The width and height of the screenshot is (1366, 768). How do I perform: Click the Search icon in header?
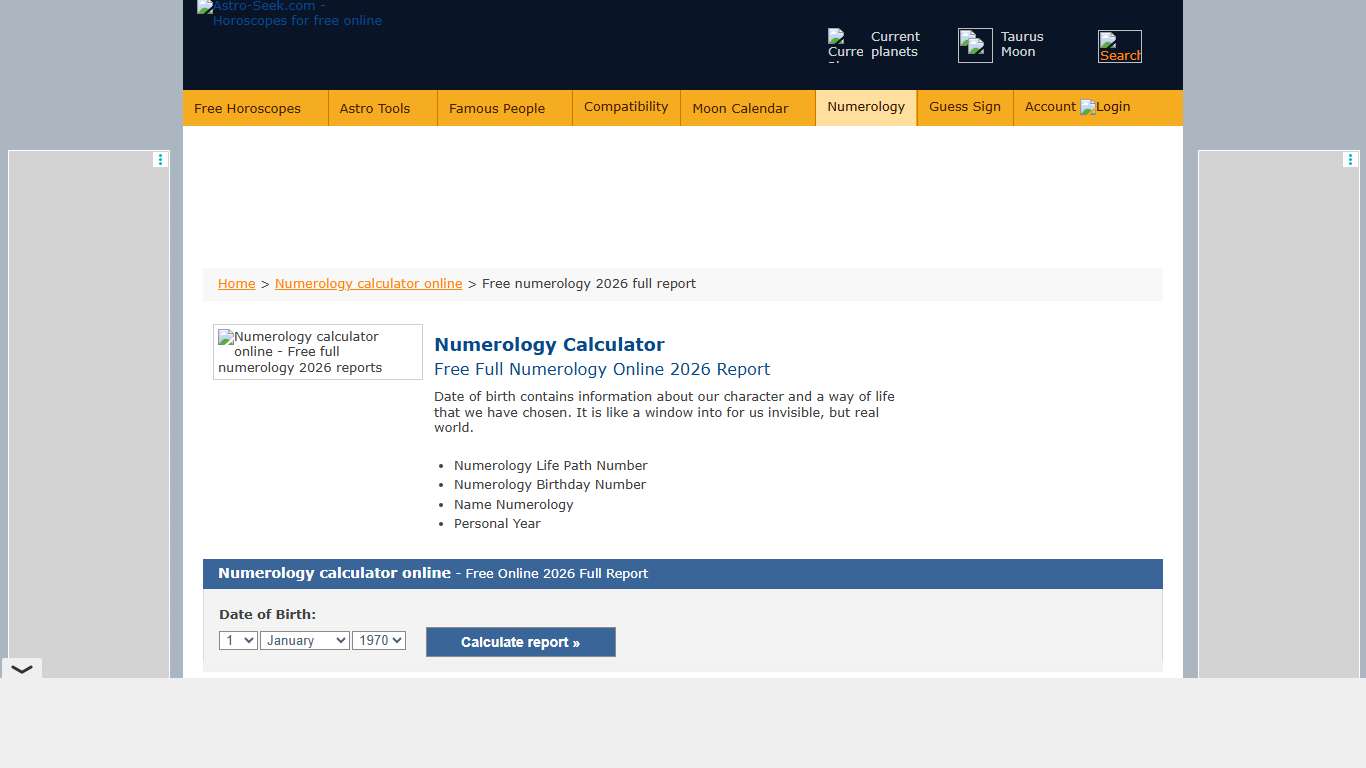pos(1119,46)
